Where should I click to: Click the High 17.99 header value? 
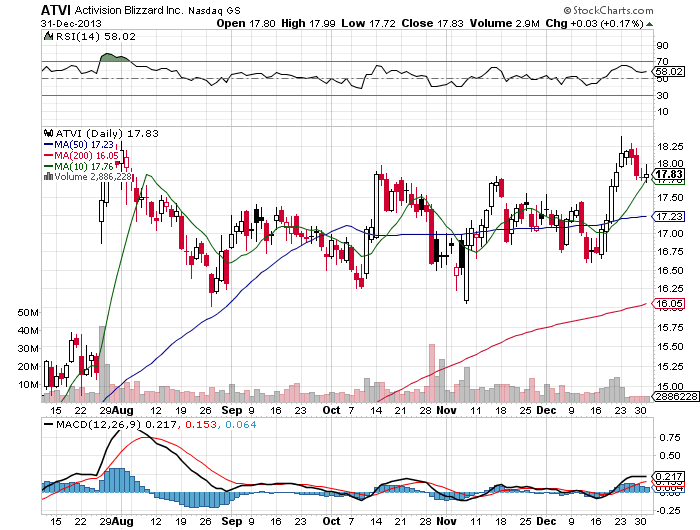[308, 23]
